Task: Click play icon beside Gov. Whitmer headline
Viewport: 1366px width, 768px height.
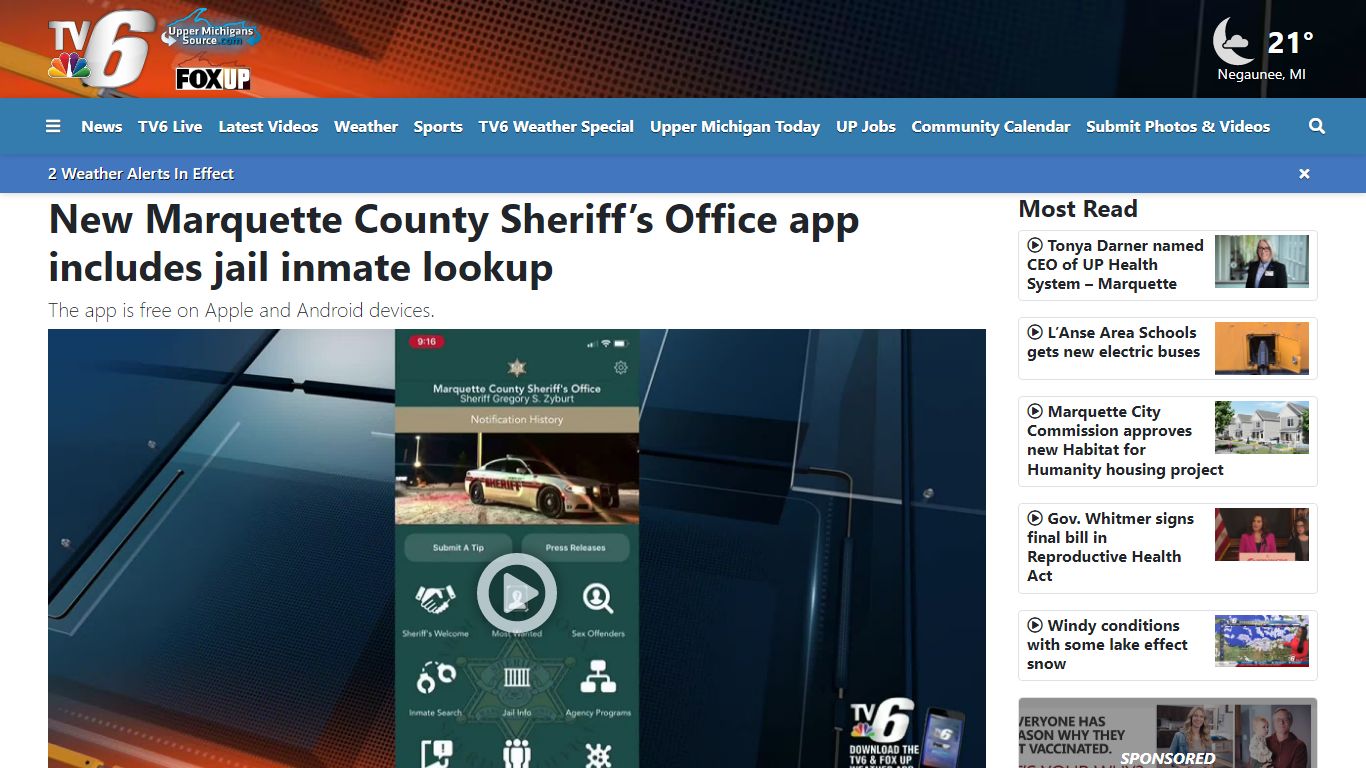Action: pos(1035,518)
